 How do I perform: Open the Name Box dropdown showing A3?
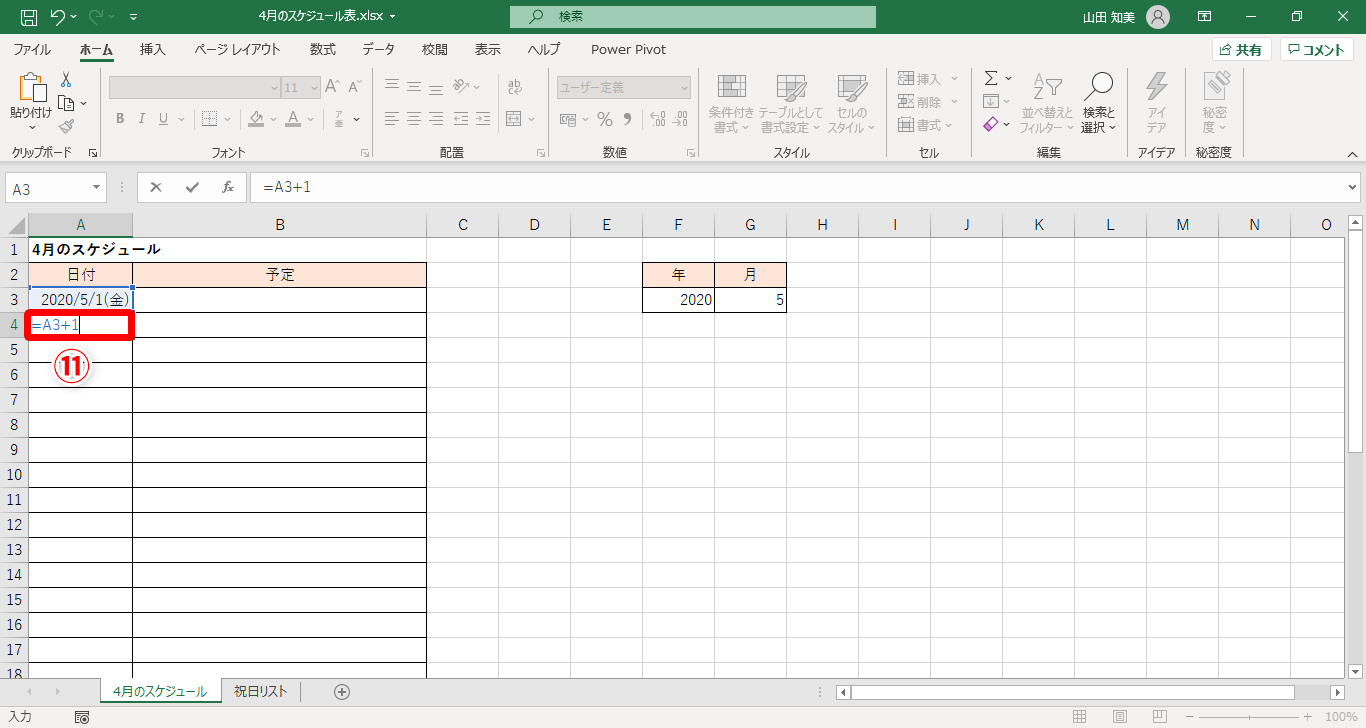[x=98, y=187]
